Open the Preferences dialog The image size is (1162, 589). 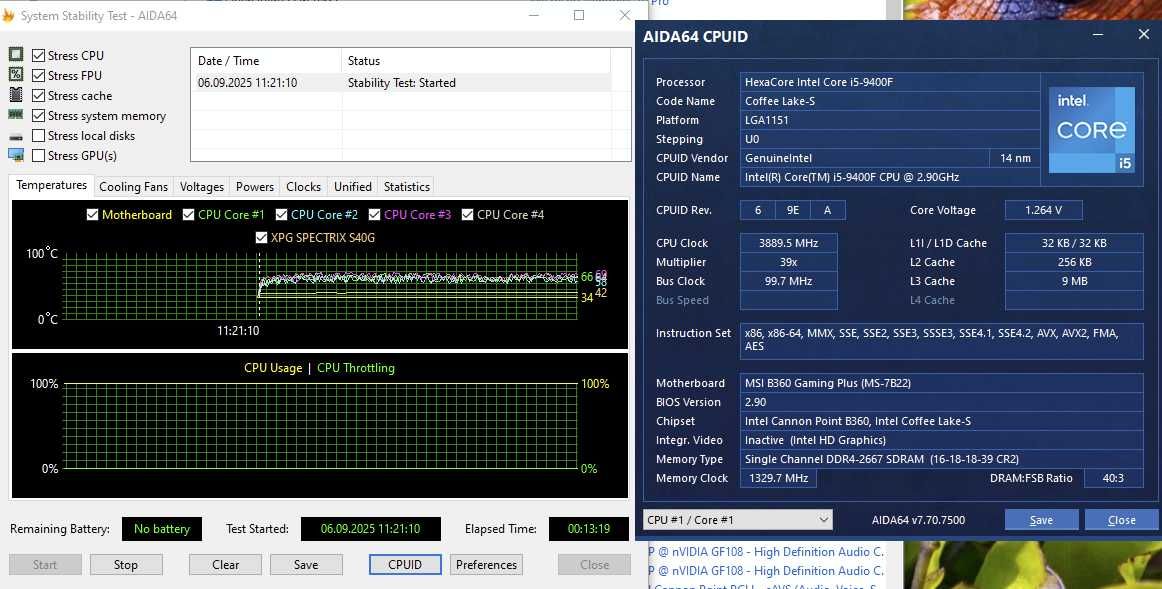pos(486,565)
